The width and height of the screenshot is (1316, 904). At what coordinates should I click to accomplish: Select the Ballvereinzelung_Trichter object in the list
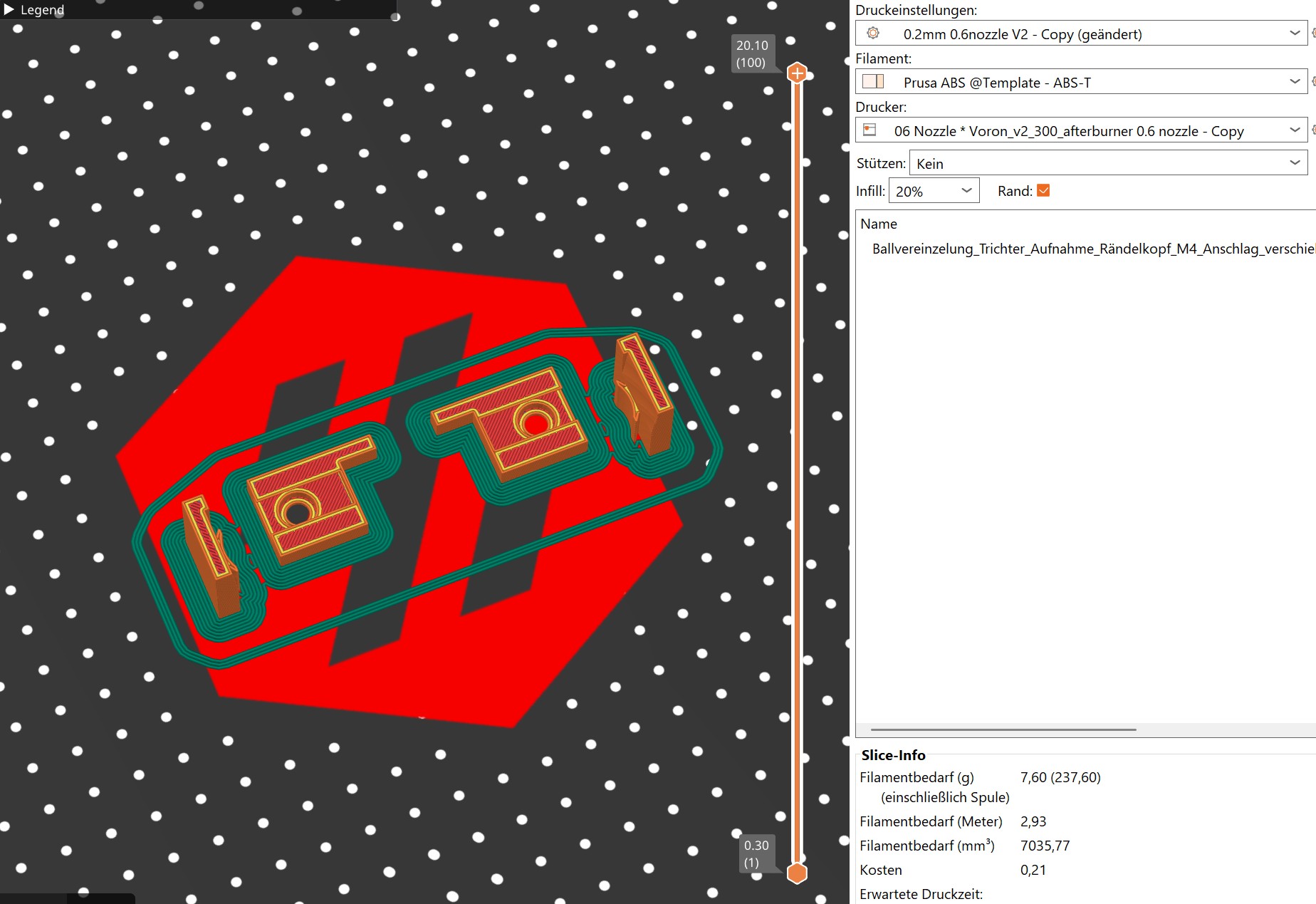click(1092, 249)
